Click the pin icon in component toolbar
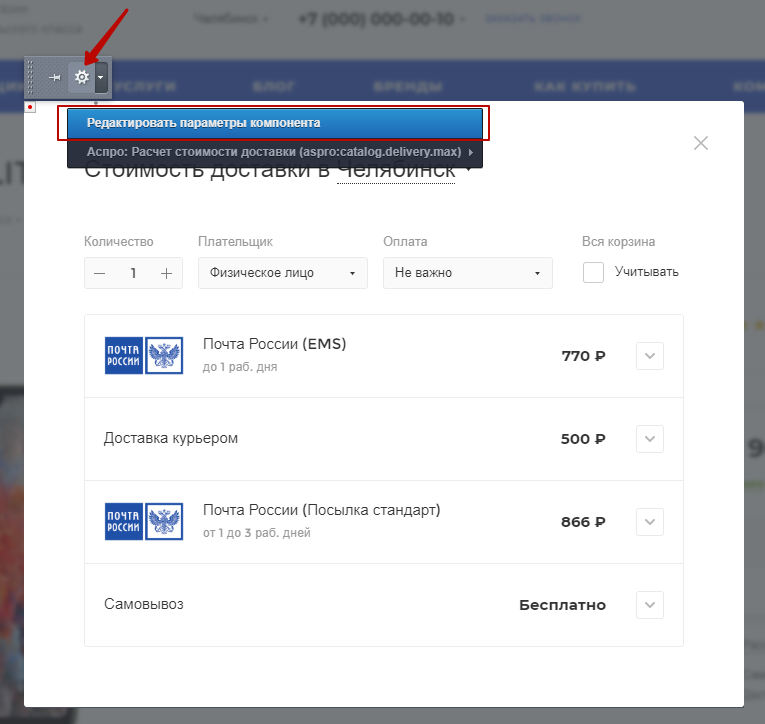Screen dimensions: 765x724 point(55,78)
